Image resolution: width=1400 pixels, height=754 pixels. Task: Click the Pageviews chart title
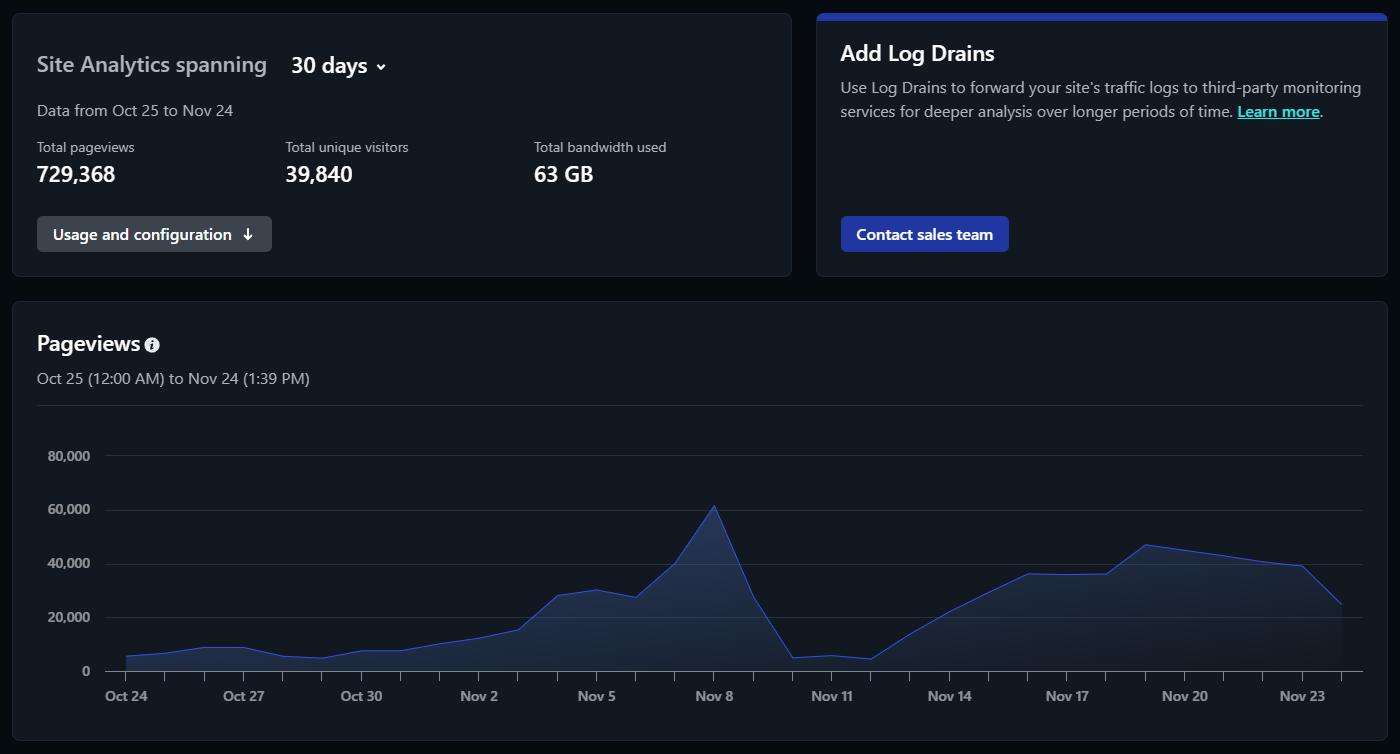[x=88, y=344]
